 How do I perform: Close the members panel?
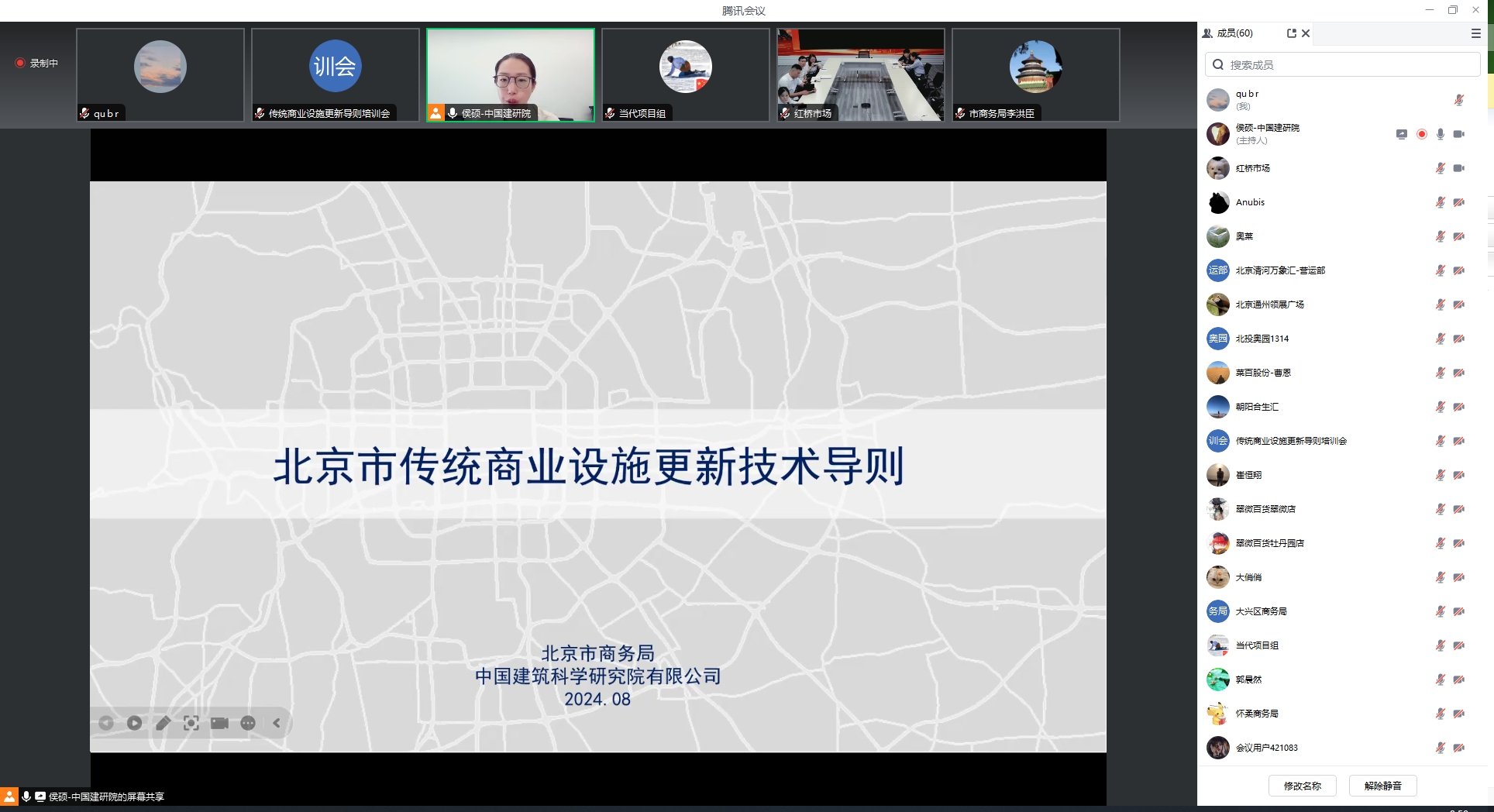click(x=1306, y=33)
